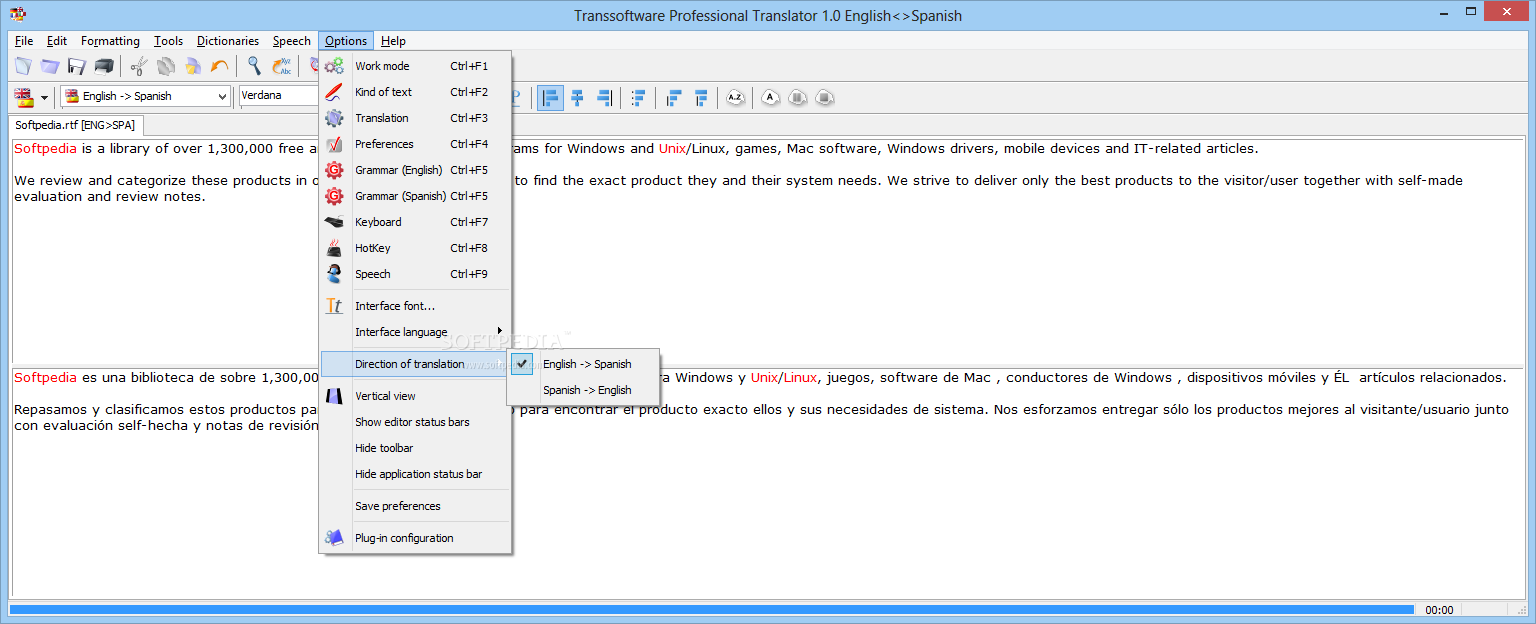The width and height of the screenshot is (1536, 624).
Task: Click the single 'A' bubble toolbar icon
Action: (x=770, y=97)
